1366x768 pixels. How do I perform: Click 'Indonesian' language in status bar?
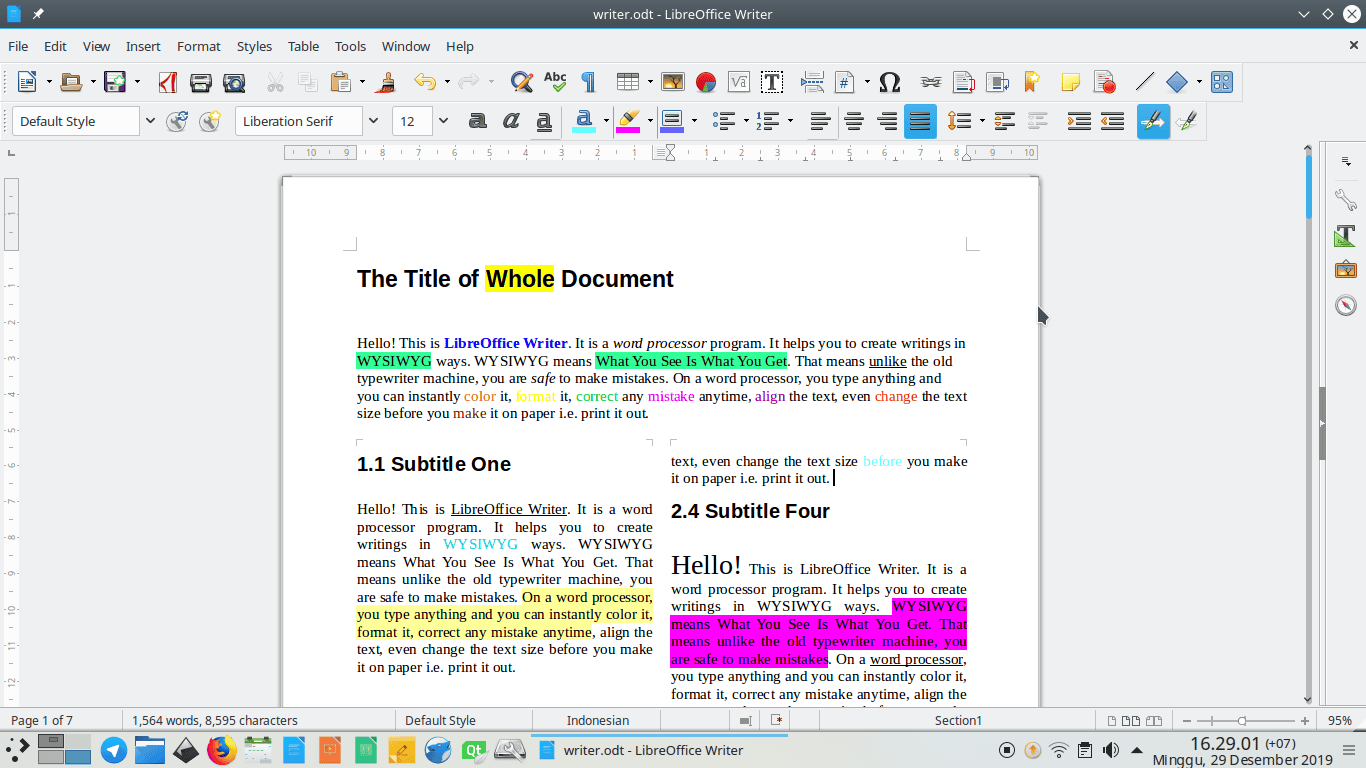pos(598,720)
